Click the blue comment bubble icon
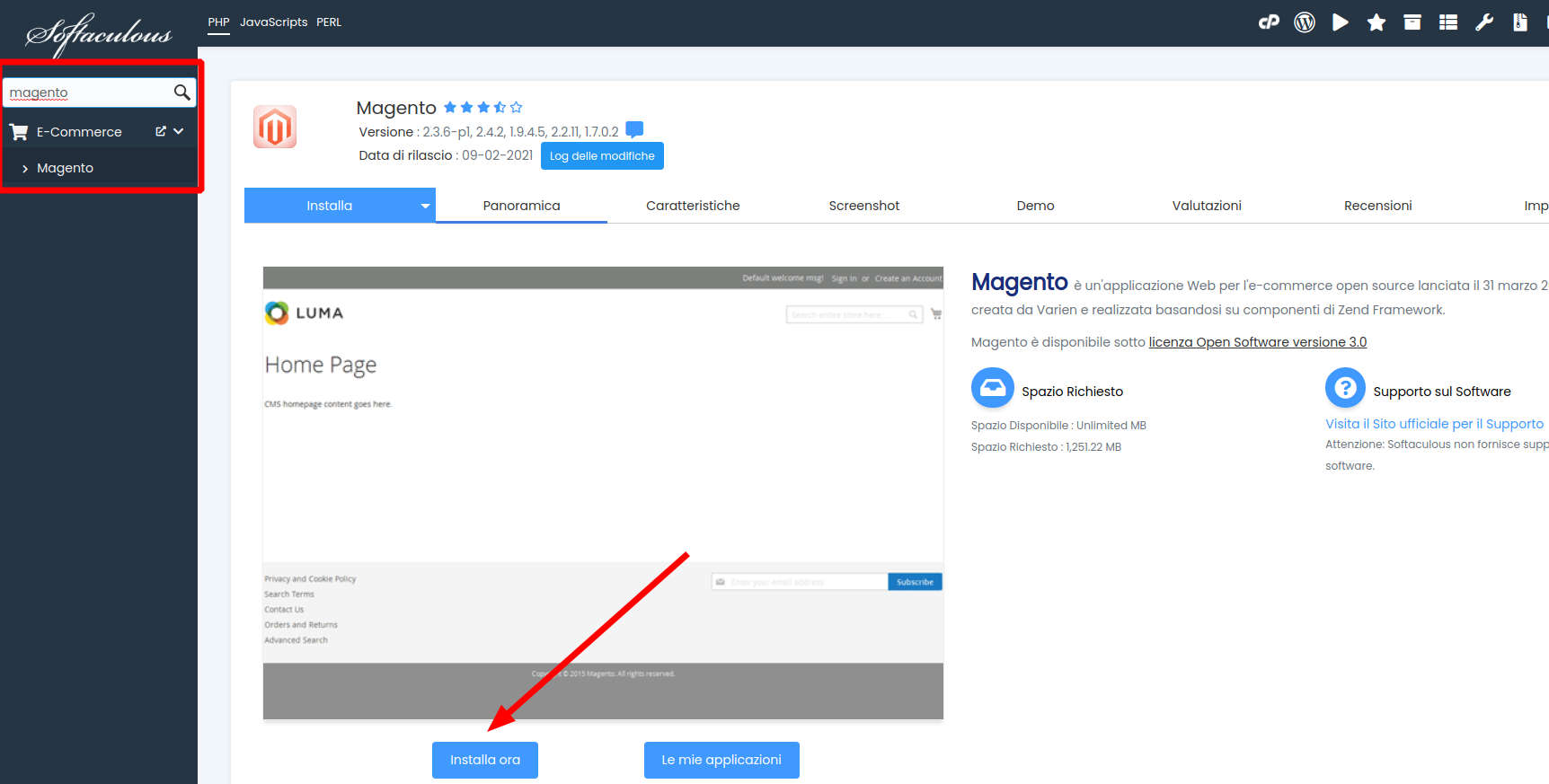 coord(634,130)
